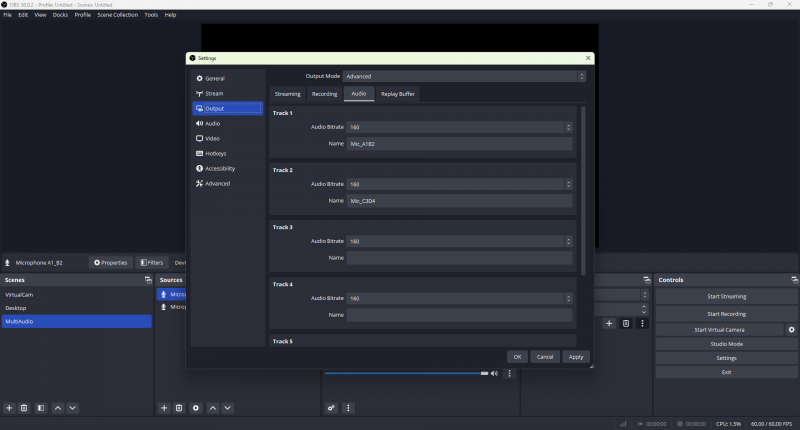
Task: Move selected source down
Action: (228, 408)
